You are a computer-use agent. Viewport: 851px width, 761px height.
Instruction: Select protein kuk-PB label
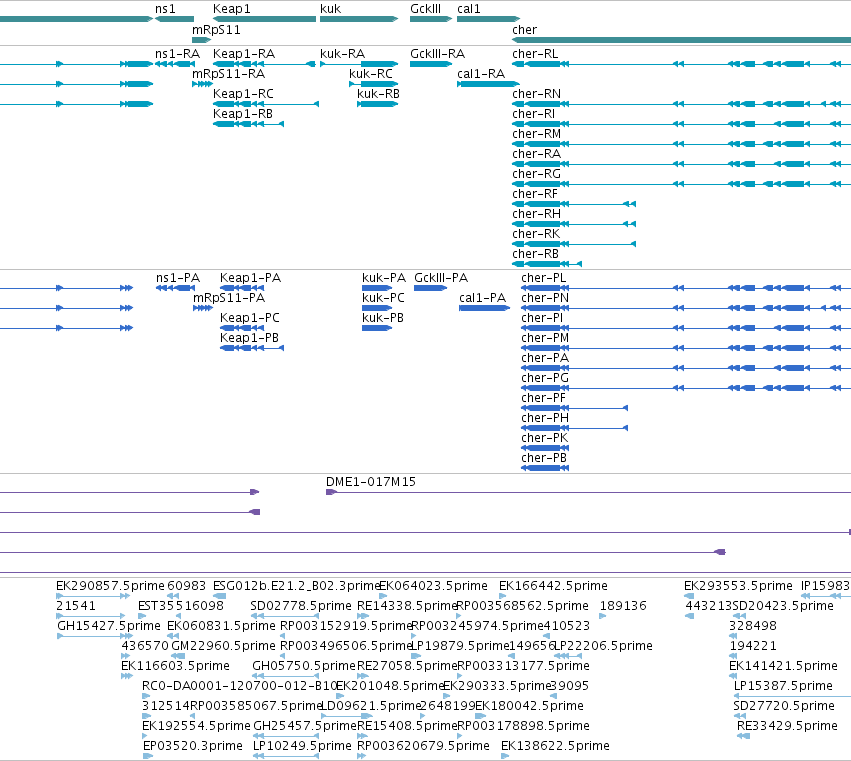coord(383,318)
